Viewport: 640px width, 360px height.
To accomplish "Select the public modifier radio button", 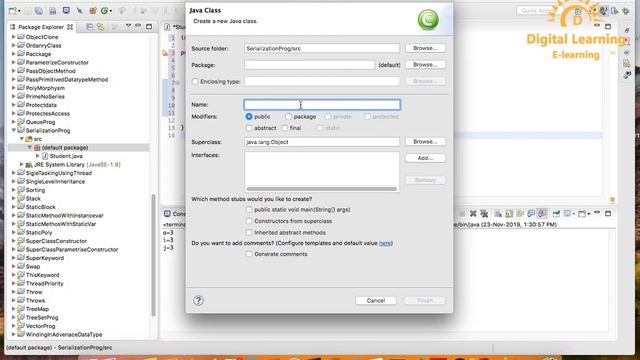I will [249, 117].
